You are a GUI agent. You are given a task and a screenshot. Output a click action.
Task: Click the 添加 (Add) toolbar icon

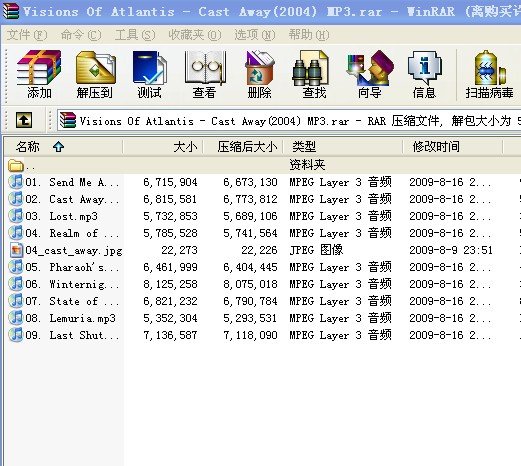pos(39,74)
